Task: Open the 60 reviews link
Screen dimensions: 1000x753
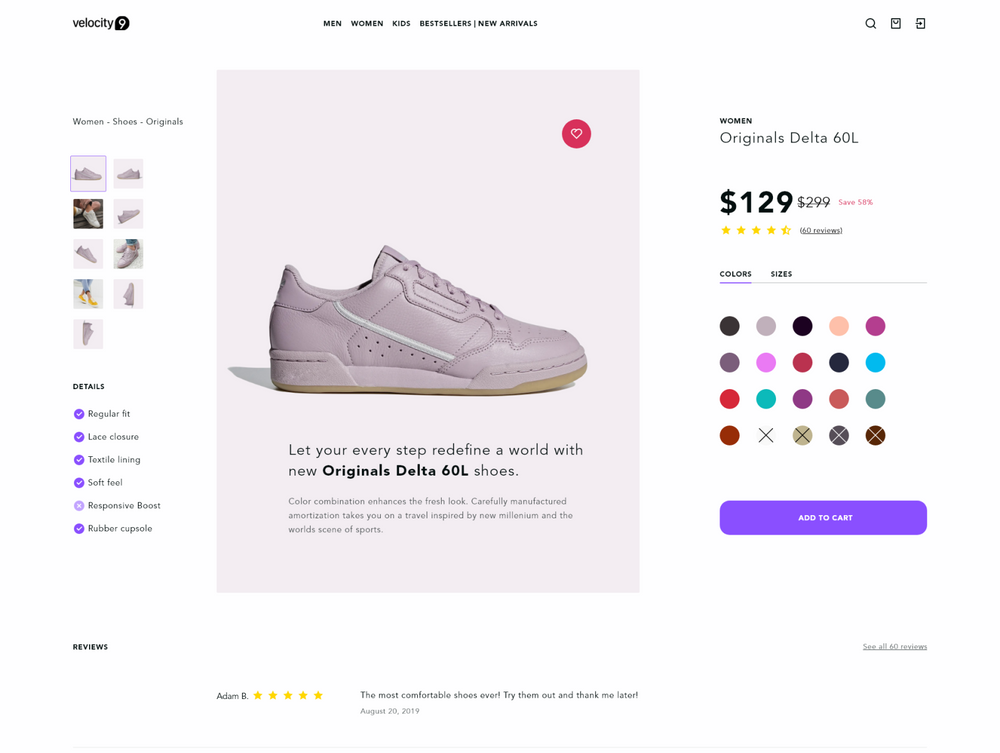Action: [821, 230]
